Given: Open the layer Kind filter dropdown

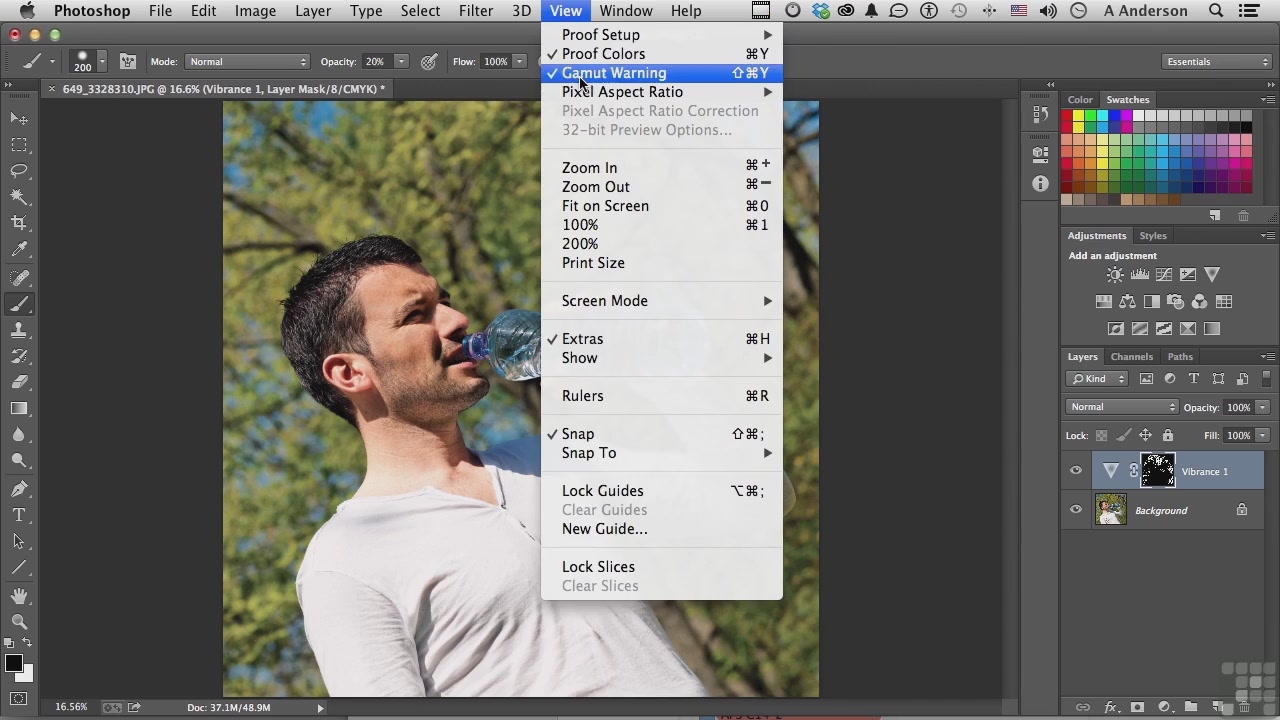Looking at the screenshot, I should [1097, 379].
